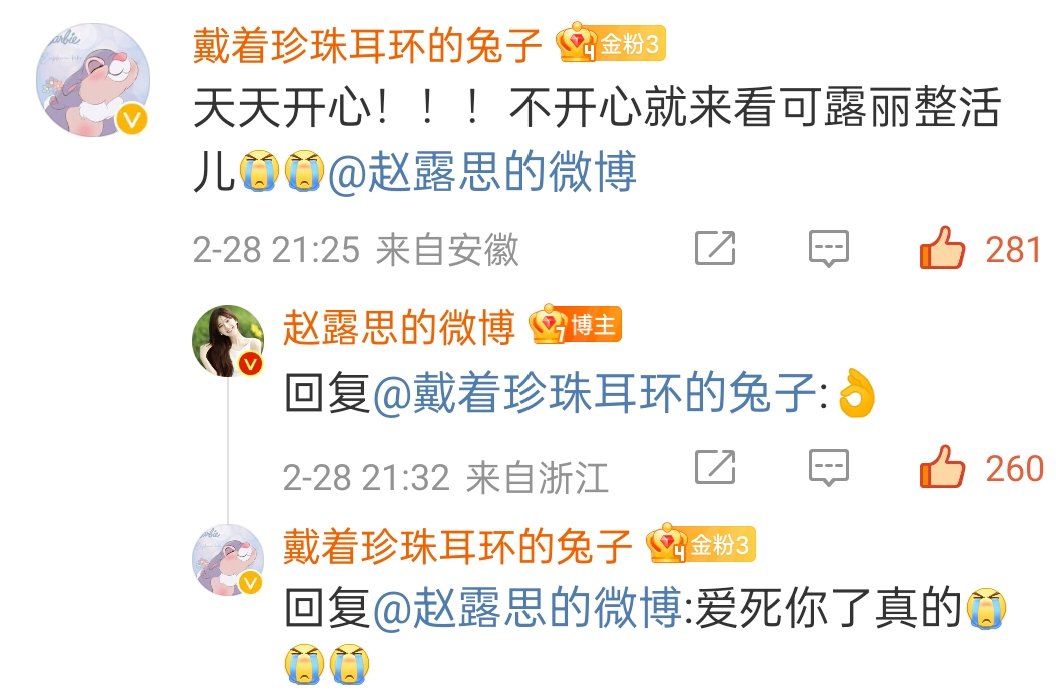Tap the comment text 爱死你了真的
This screenshot has height=696, width=1056.
tap(828, 608)
